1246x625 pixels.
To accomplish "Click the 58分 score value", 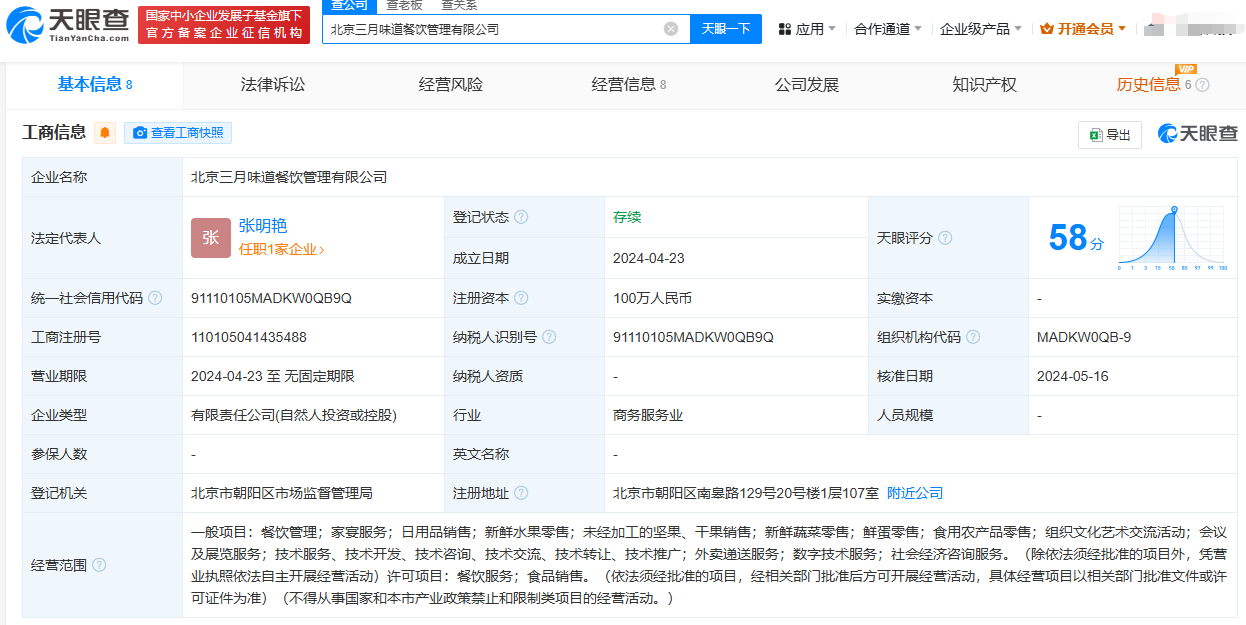I will coord(1075,238).
